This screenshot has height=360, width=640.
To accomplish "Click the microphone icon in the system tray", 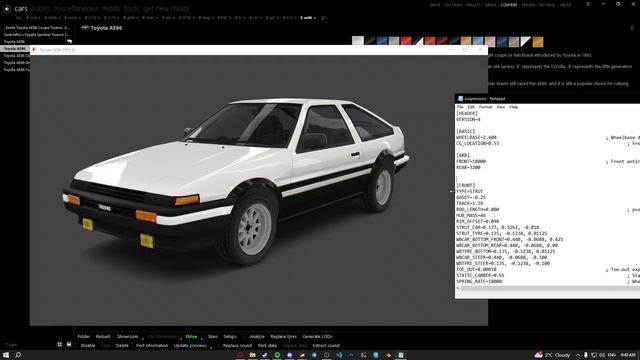I will [x=586, y=355].
